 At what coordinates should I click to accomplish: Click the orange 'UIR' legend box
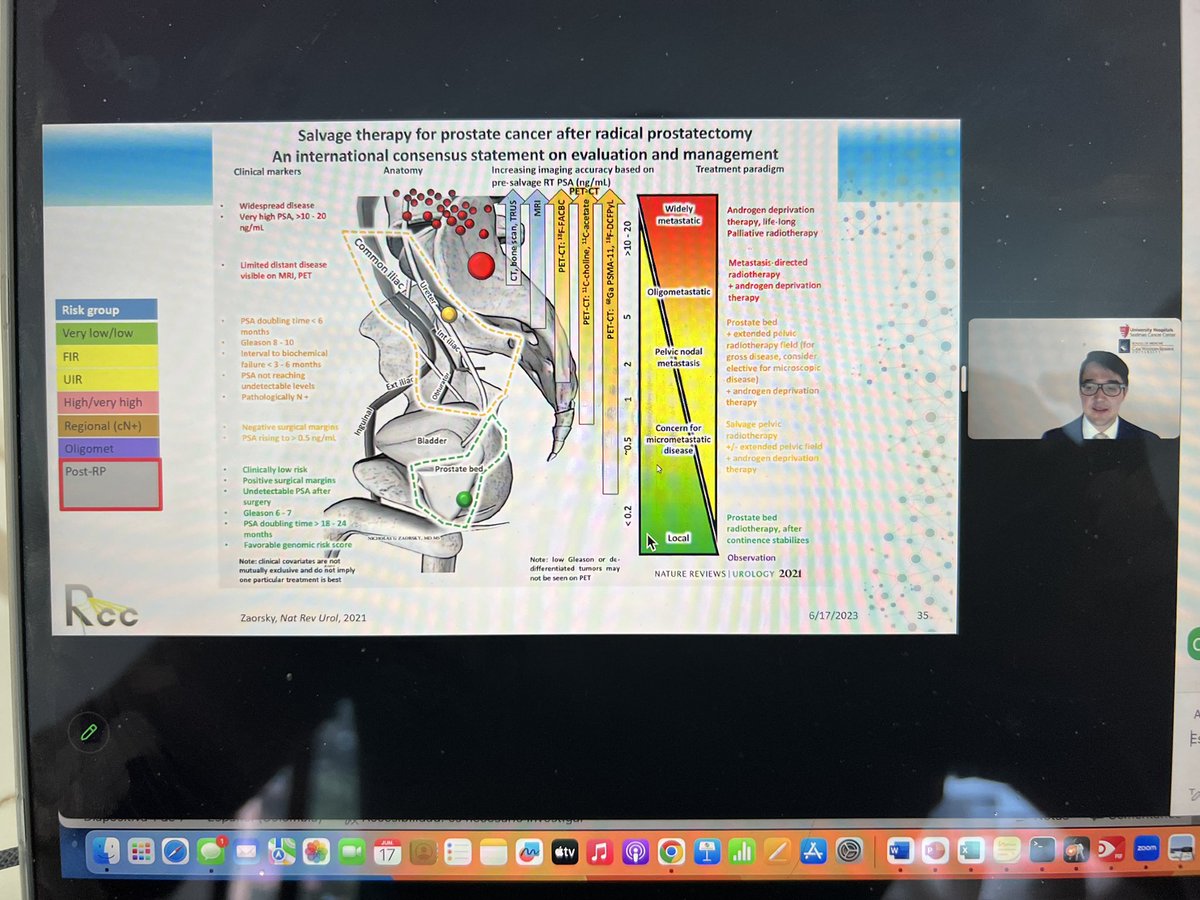coord(109,379)
